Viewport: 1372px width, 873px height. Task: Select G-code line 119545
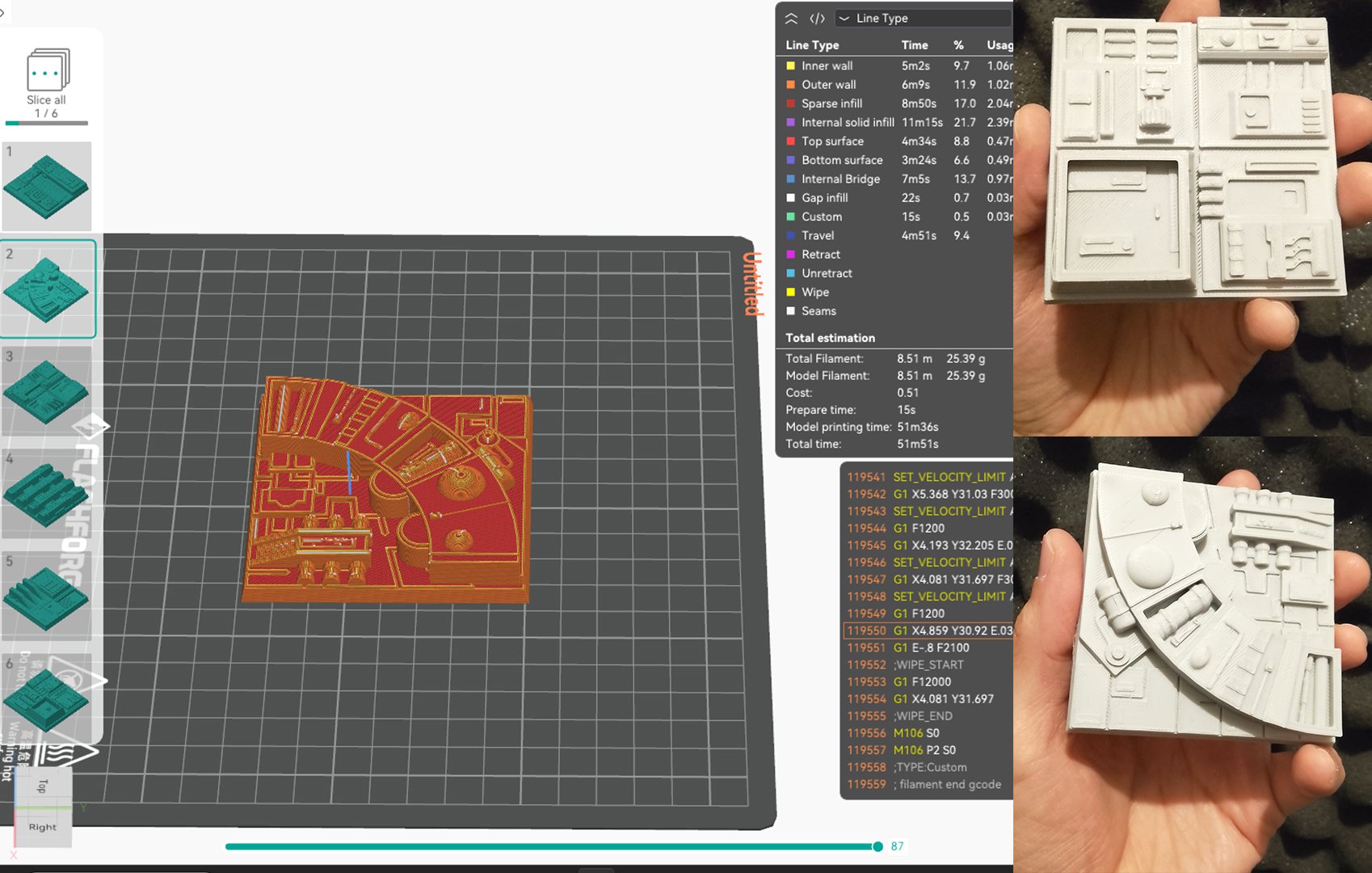pos(928,546)
